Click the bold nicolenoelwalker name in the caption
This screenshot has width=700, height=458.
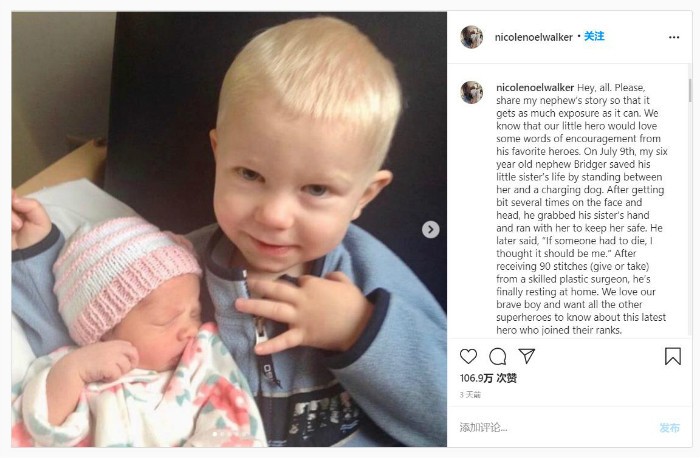pyautogui.click(x=535, y=87)
